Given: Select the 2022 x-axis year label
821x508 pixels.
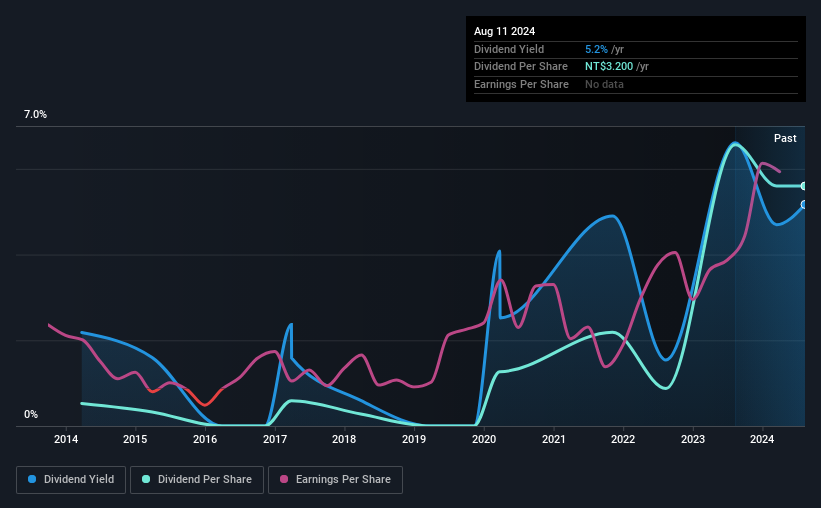Looking at the screenshot, I should coord(623,439).
